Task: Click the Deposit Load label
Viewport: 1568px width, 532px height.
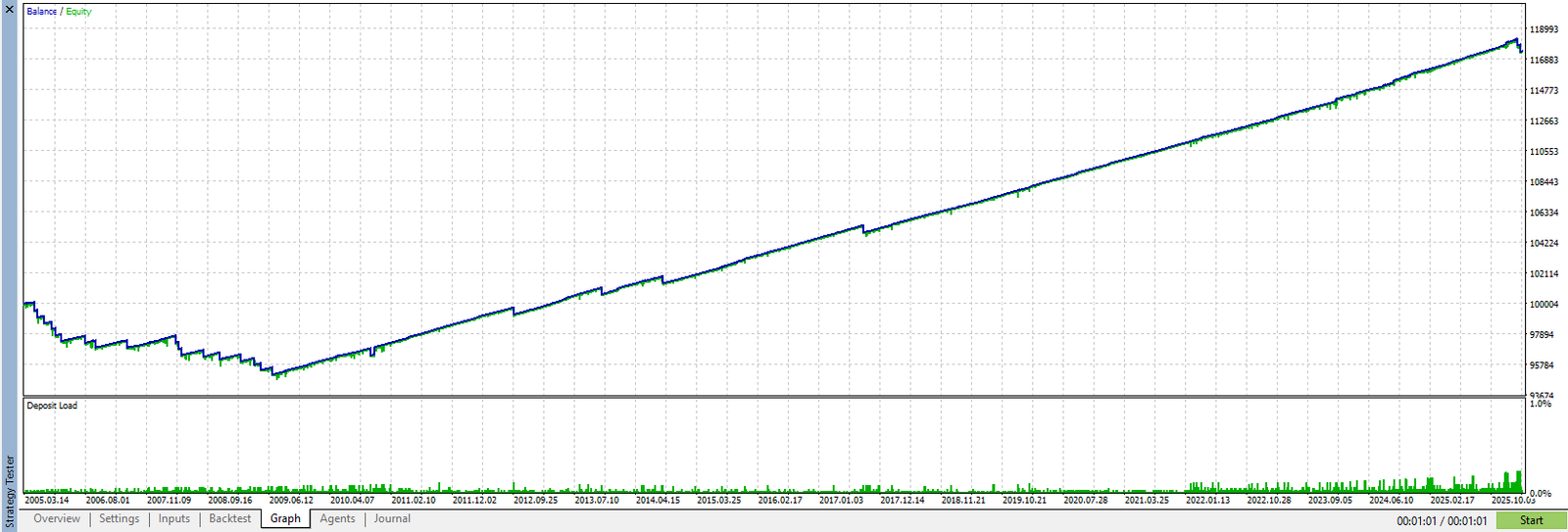Action: coord(52,406)
